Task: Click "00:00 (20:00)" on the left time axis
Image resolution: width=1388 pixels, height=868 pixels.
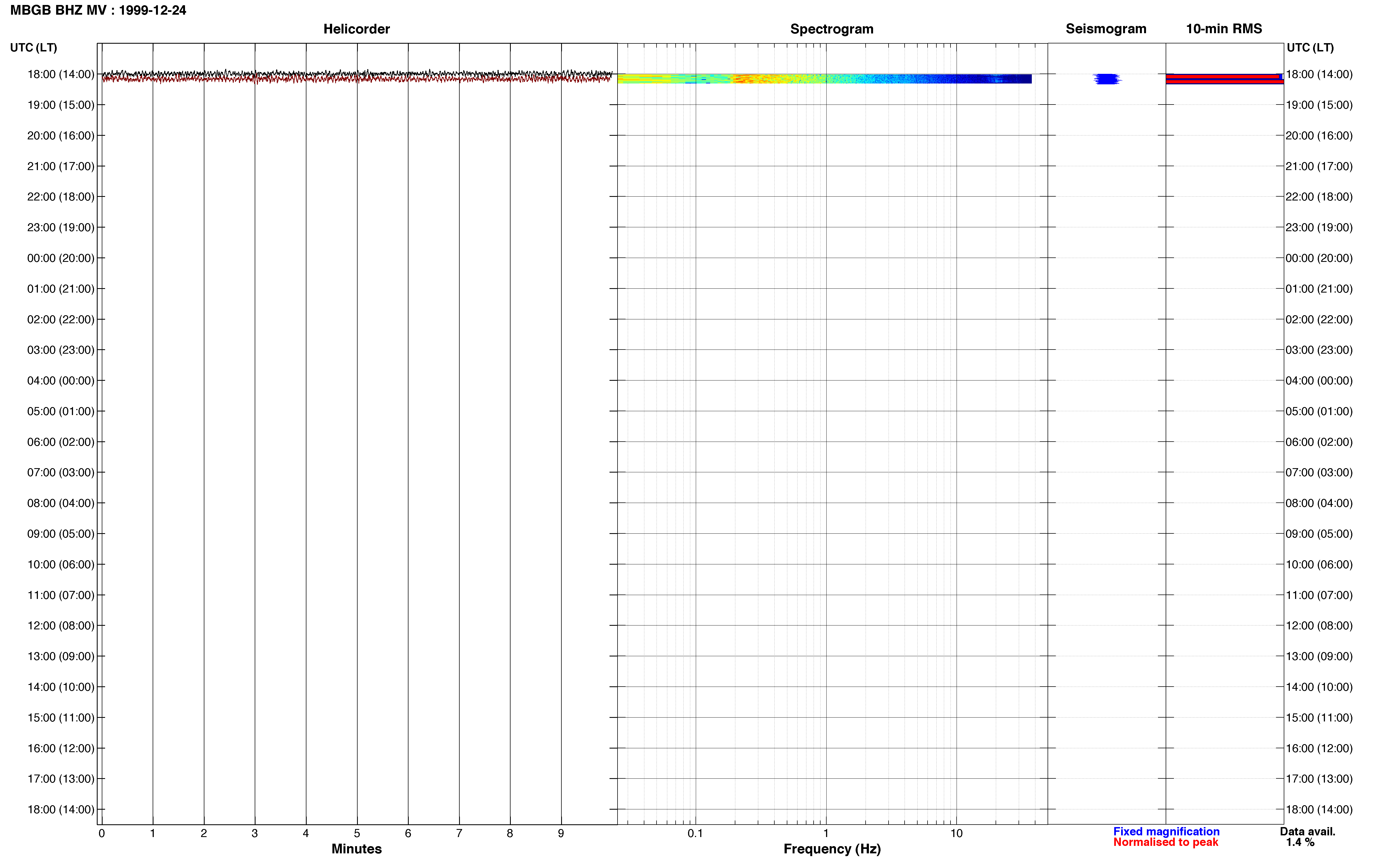Action: (61, 258)
